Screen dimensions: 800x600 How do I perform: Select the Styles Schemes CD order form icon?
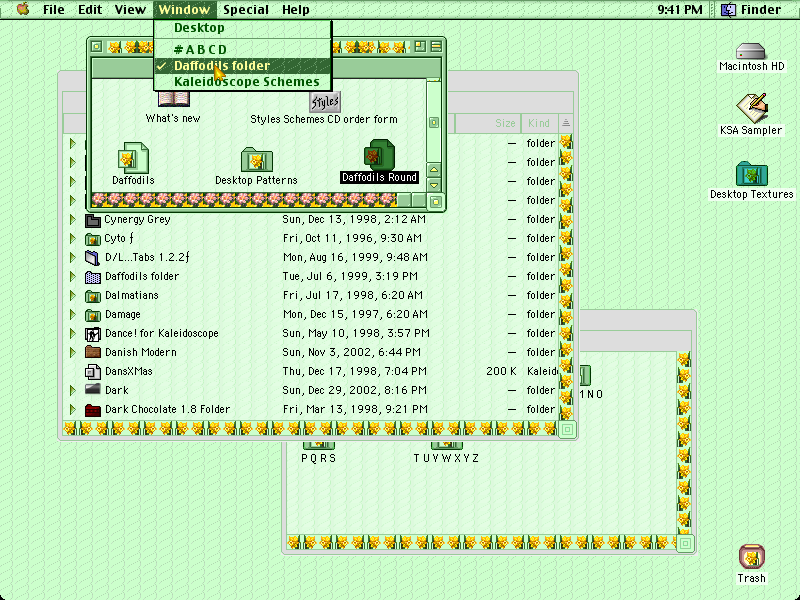coord(324,102)
